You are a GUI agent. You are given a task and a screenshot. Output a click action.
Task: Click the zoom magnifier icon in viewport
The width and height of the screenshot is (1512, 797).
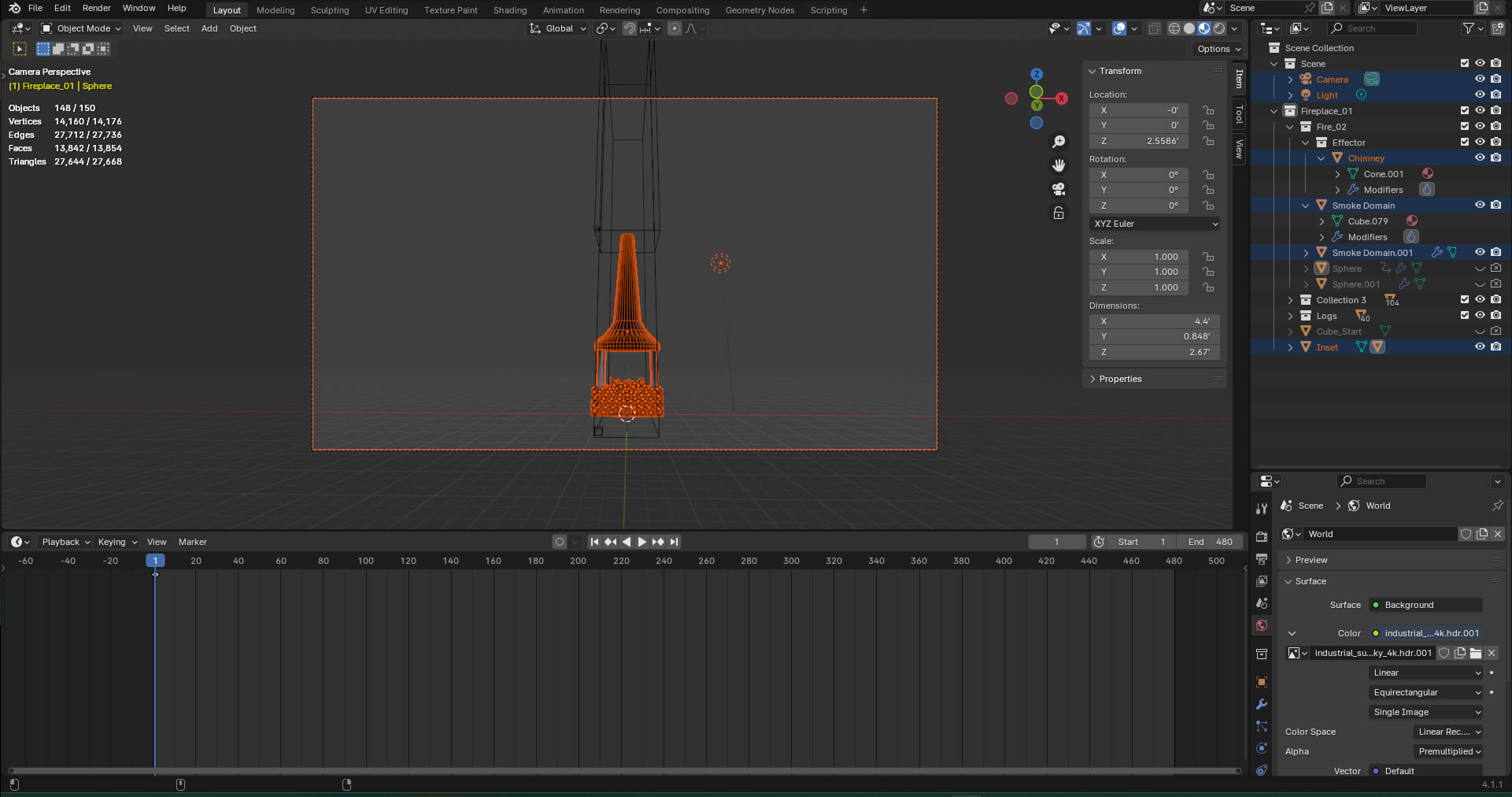(x=1059, y=142)
